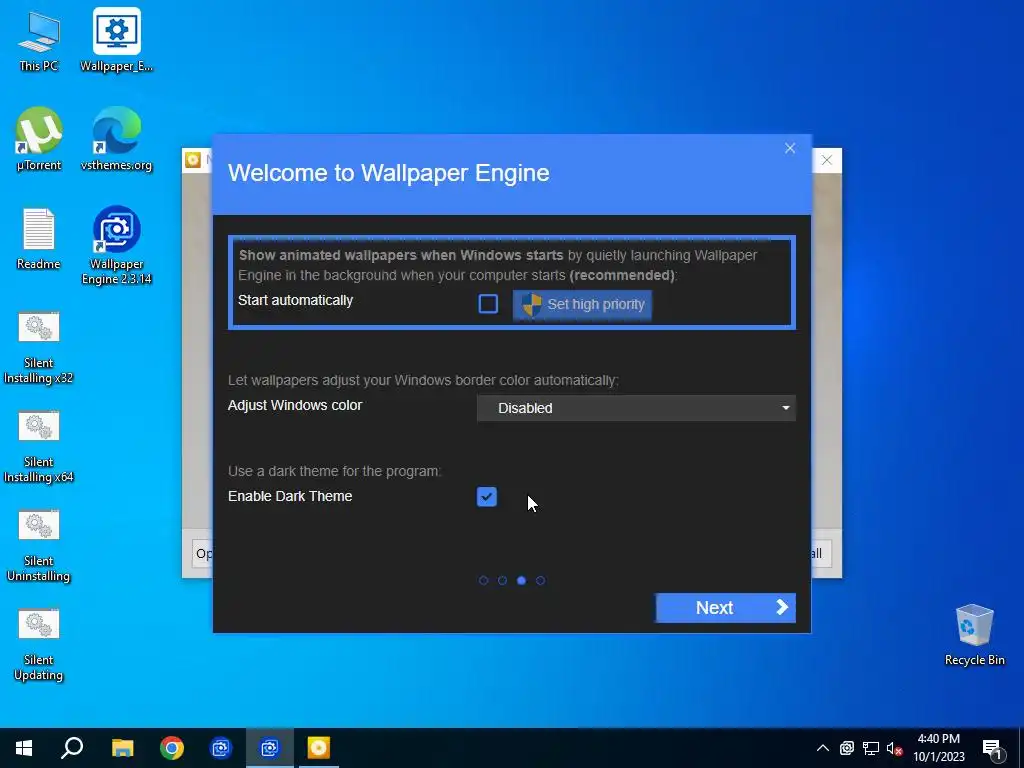The height and width of the screenshot is (768, 1024).
Task: Open Google Chrome from taskbar
Action: click(172, 748)
